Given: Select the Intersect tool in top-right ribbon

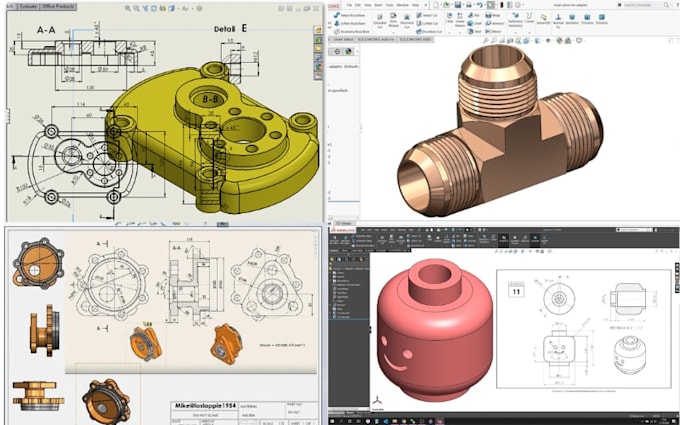Looking at the screenshot, I should [495, 23].
